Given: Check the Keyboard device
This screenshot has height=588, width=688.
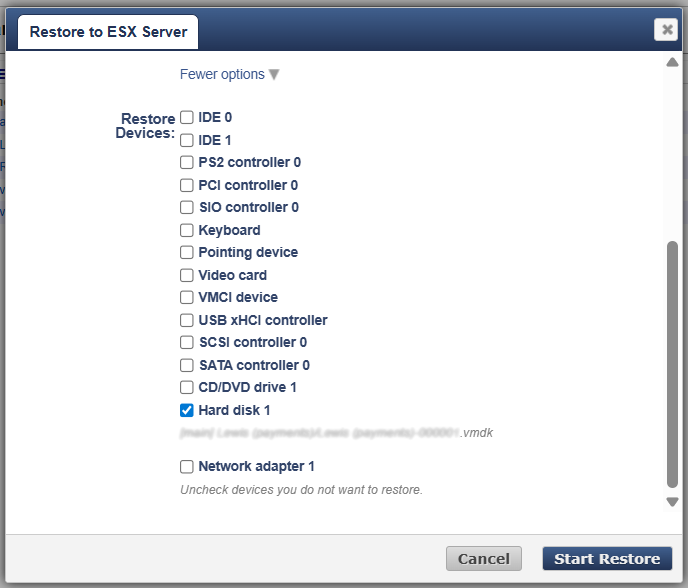Looking at the screenshot, I should [187, 230].
